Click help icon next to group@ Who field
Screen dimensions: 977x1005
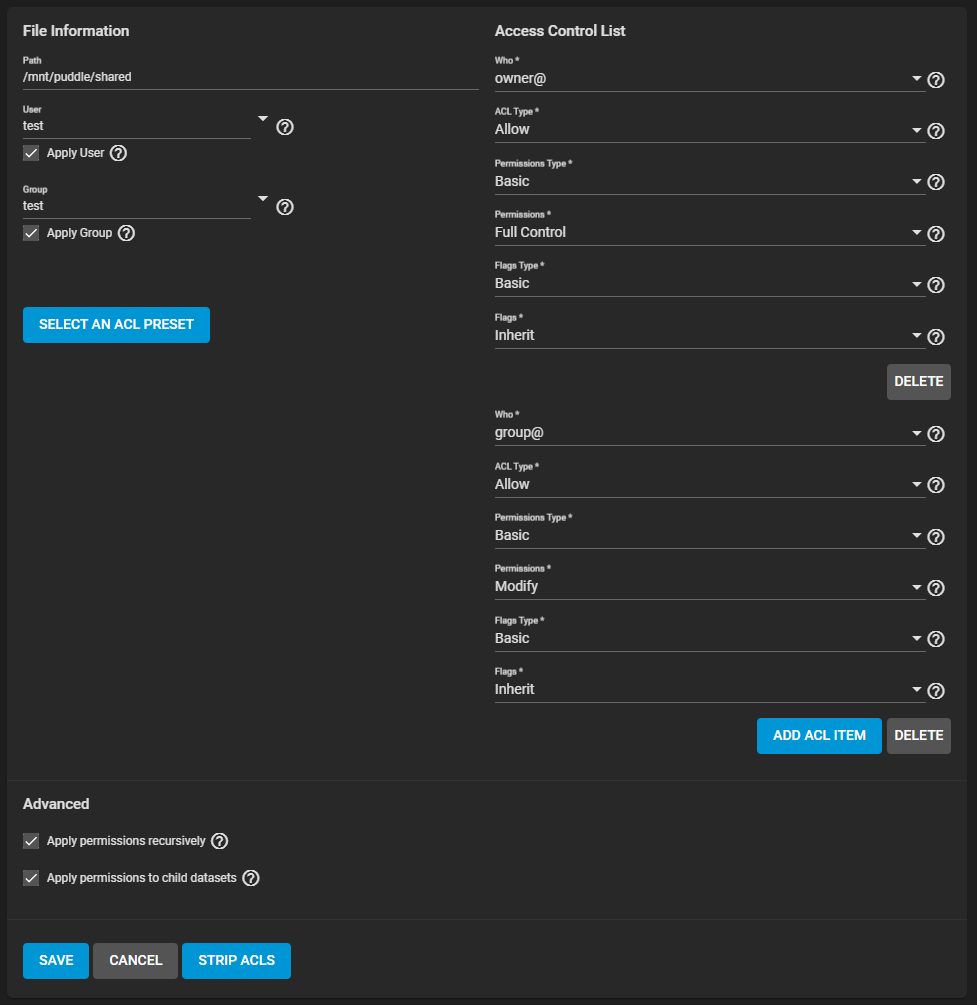936,434
